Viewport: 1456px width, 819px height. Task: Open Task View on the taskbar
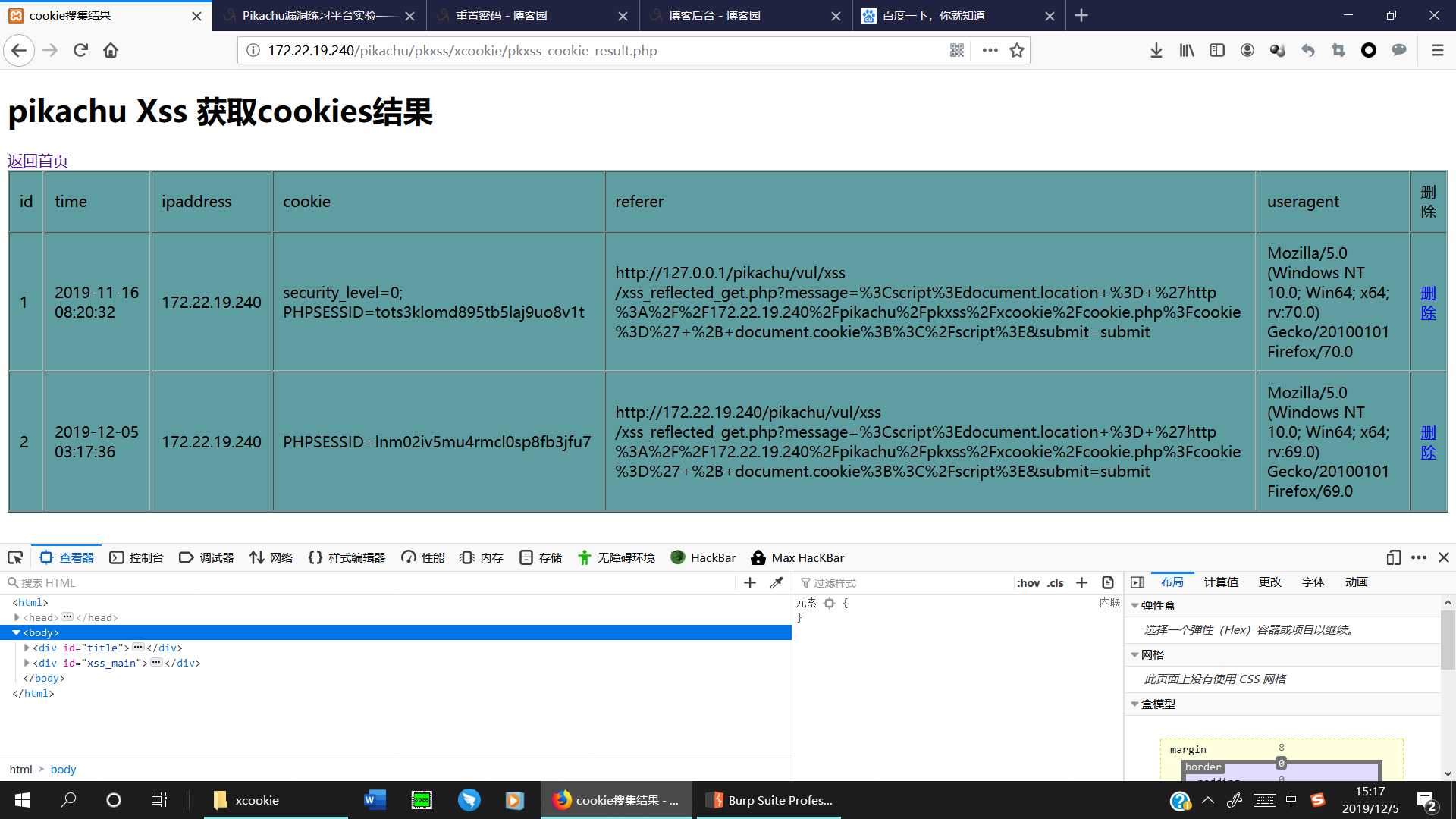tap(158, 800)
